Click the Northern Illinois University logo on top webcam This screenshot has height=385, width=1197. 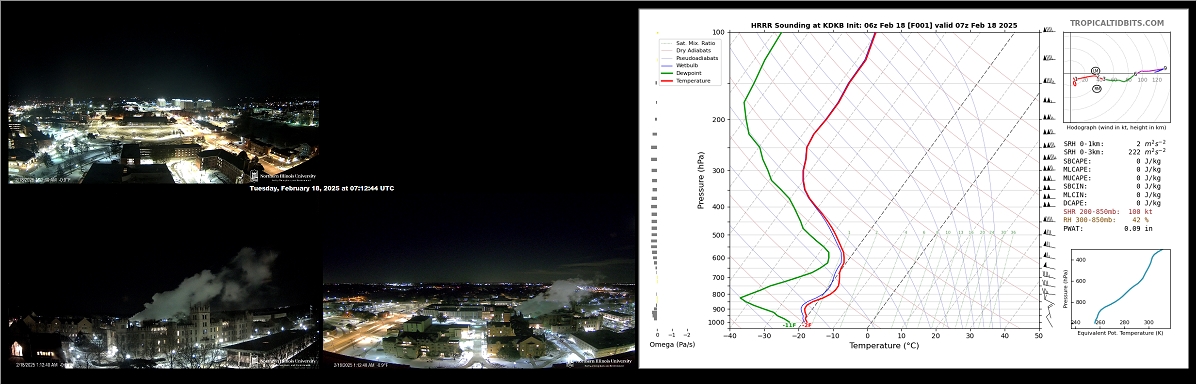tap(282, 176)
